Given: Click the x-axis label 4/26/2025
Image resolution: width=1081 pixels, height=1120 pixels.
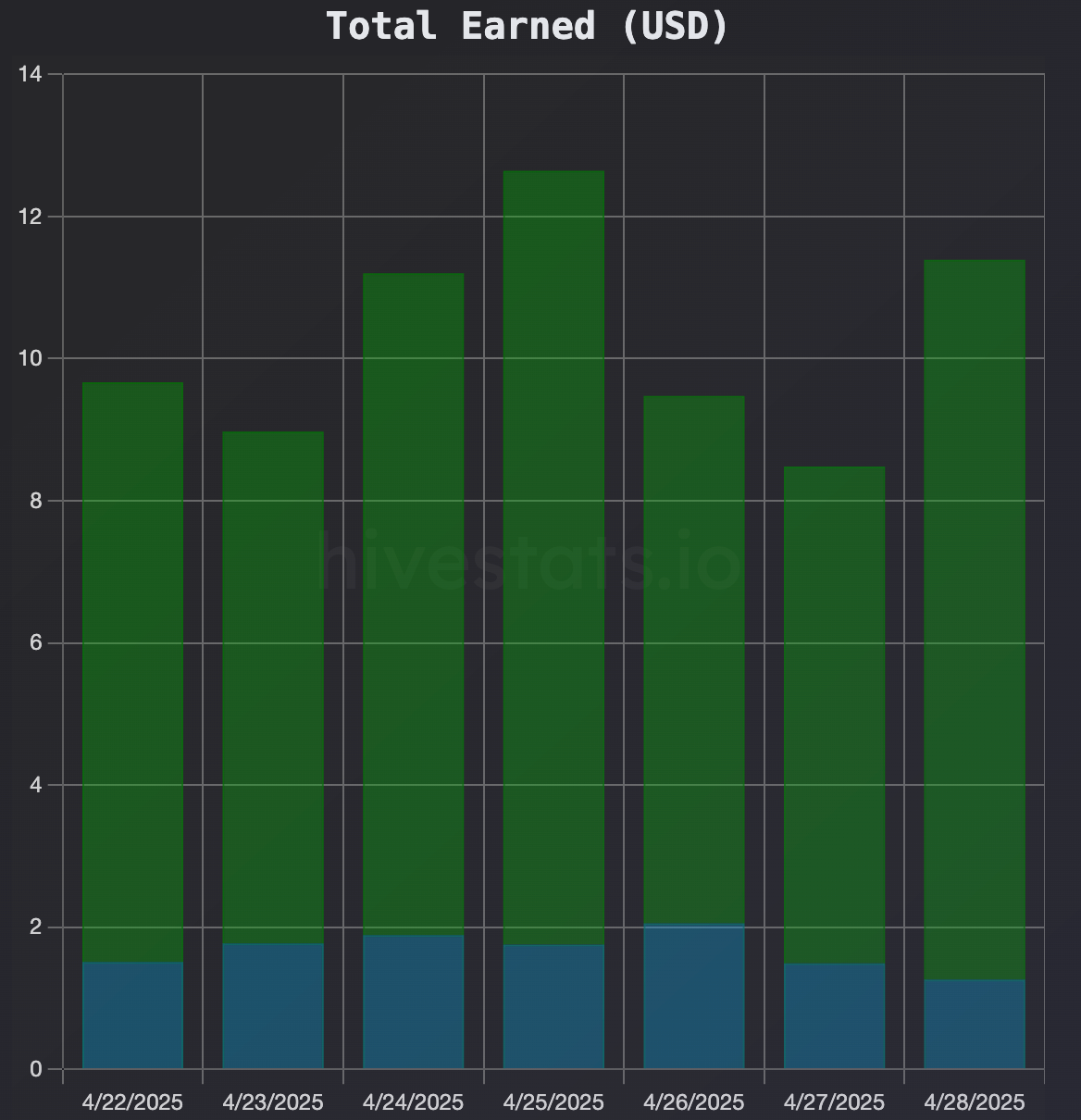Looking at the screenshot, I should click(x=694, y=1102).
